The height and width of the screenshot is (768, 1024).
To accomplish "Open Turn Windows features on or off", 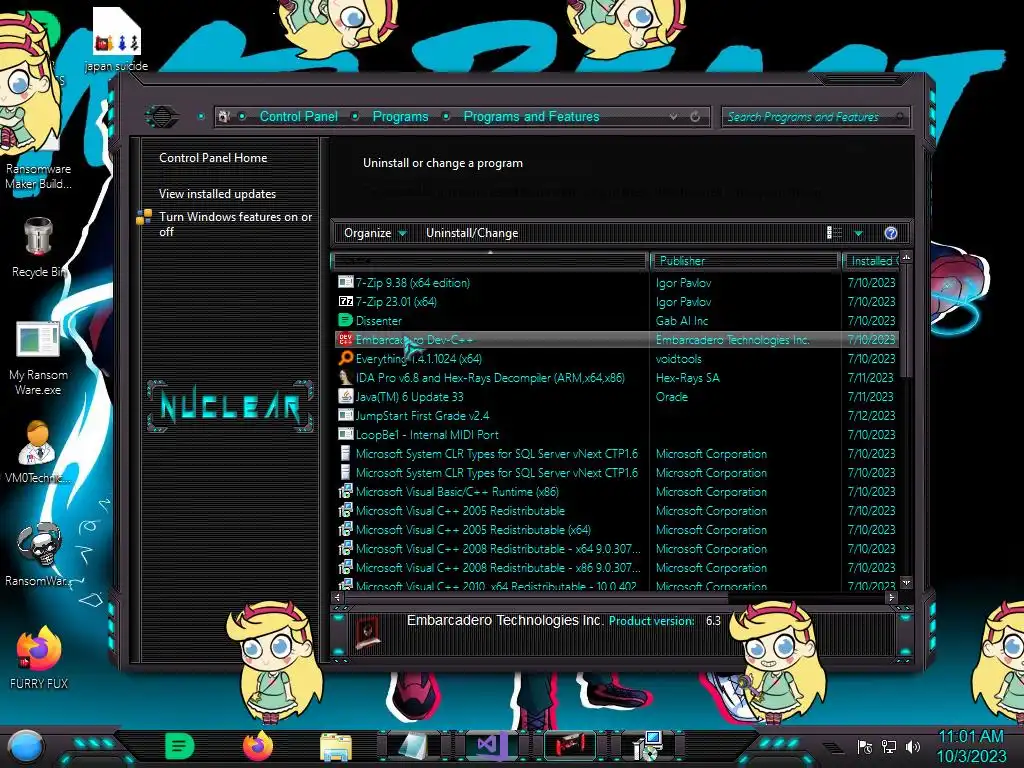I will tap(235, 224).
